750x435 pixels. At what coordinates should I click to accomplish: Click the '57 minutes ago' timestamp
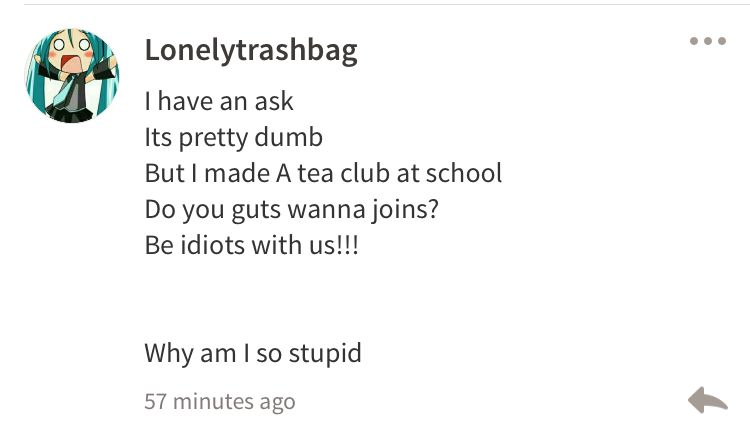coord(220,402)
